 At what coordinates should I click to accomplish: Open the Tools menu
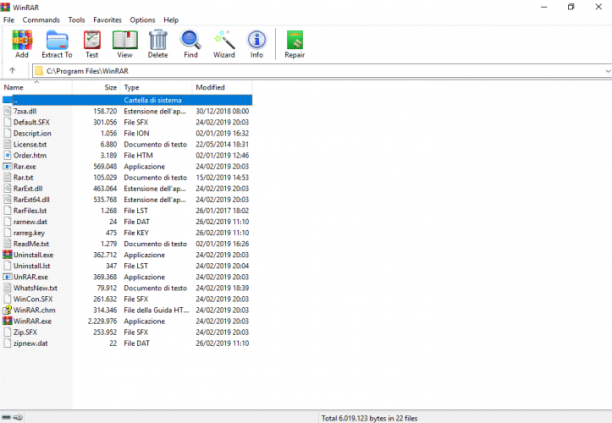tap(76, 20)
